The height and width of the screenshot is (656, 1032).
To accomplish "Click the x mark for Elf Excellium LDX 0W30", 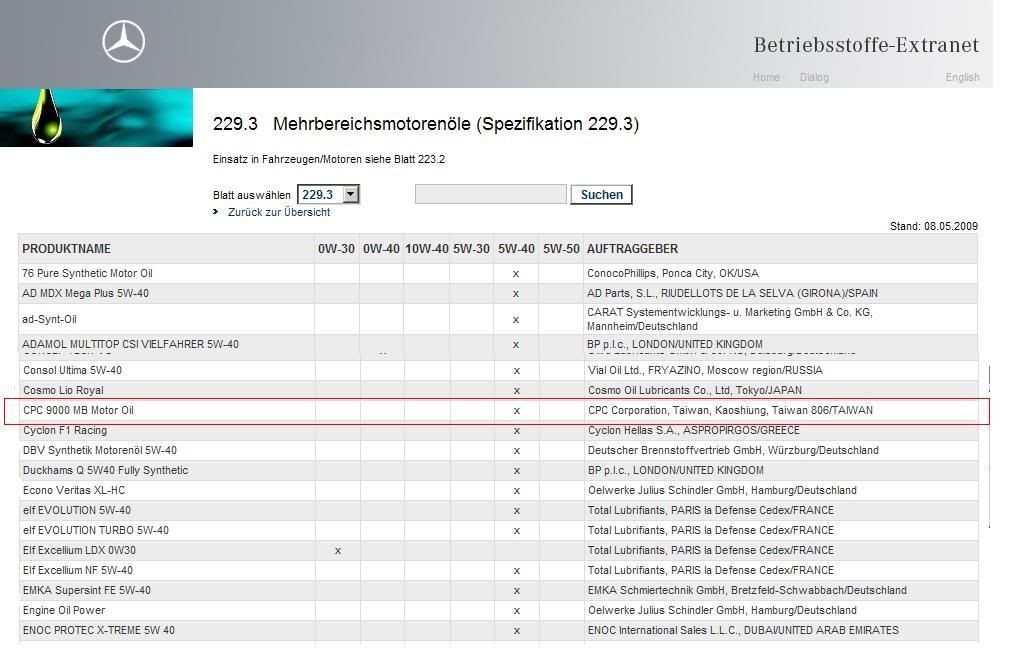I will pos(338,550).
